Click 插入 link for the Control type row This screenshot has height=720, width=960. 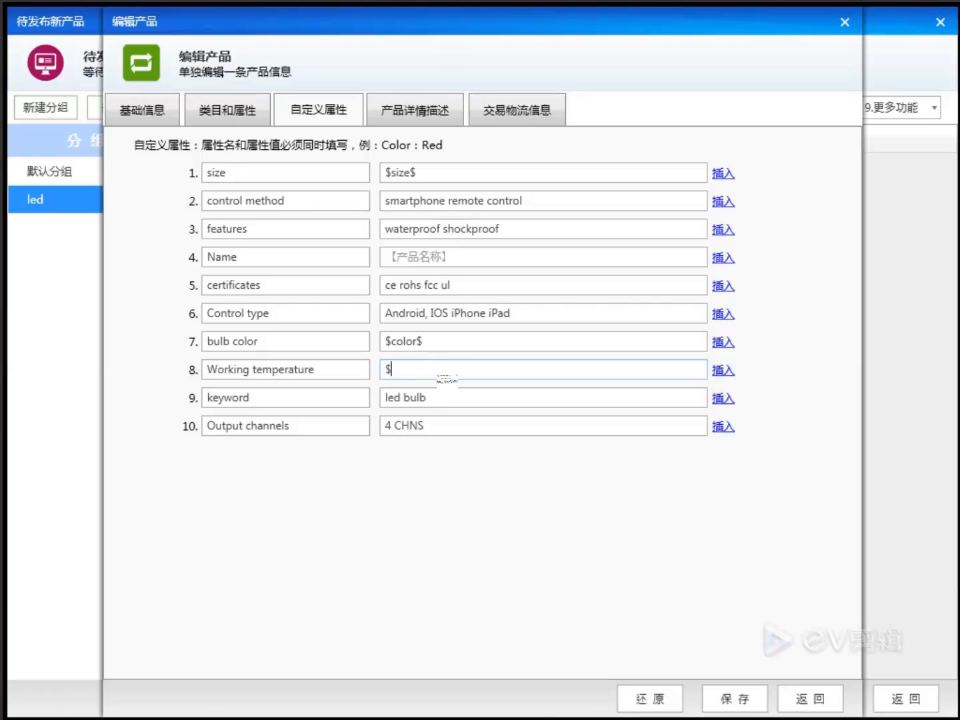(x=723, y=314)
